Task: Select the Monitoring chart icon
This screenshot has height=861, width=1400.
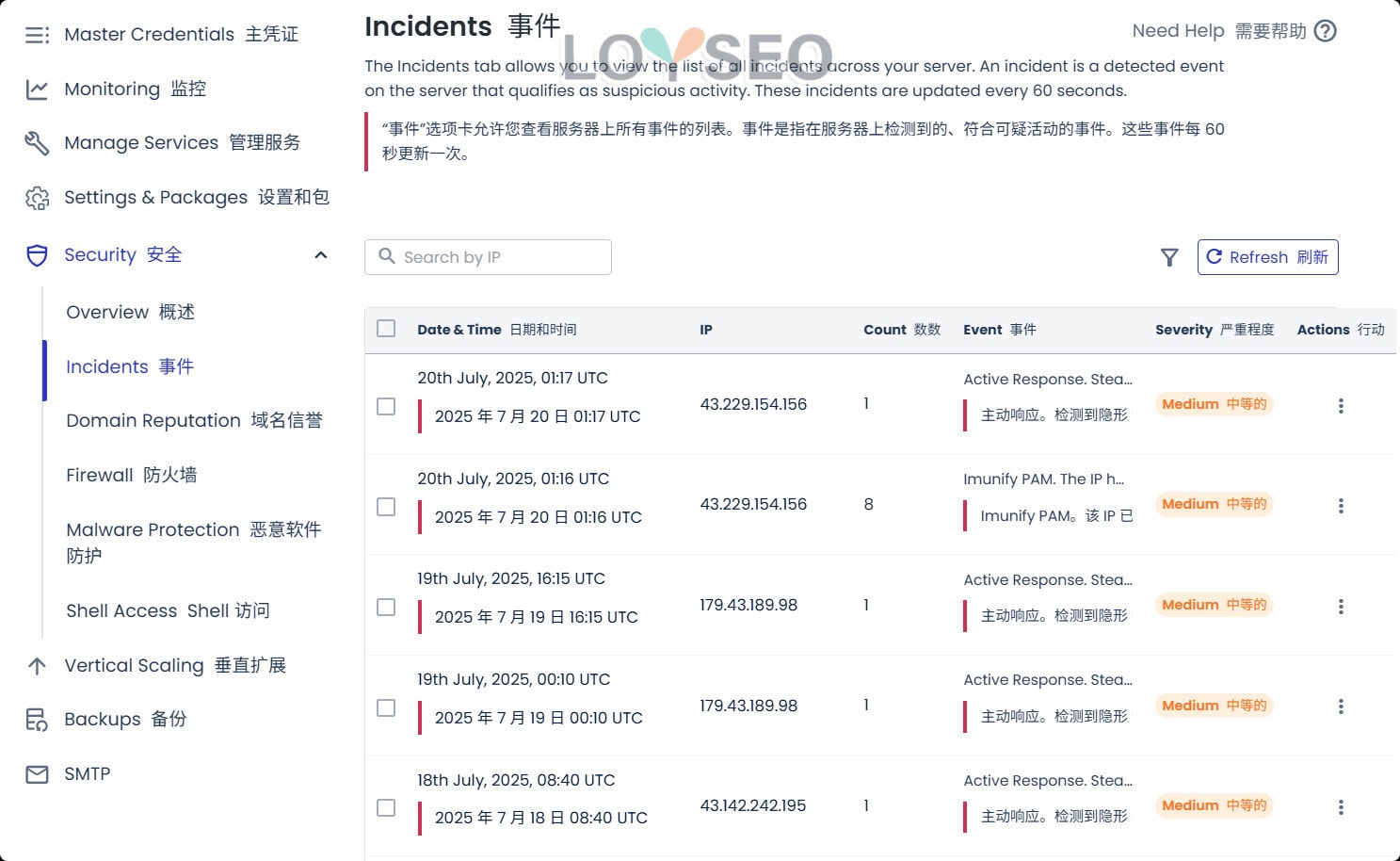Action: tap(36, 89)
